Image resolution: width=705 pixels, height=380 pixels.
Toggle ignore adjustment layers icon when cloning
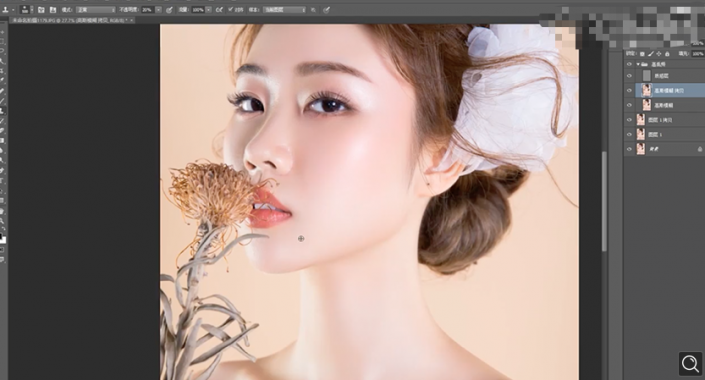click(313, 9)
